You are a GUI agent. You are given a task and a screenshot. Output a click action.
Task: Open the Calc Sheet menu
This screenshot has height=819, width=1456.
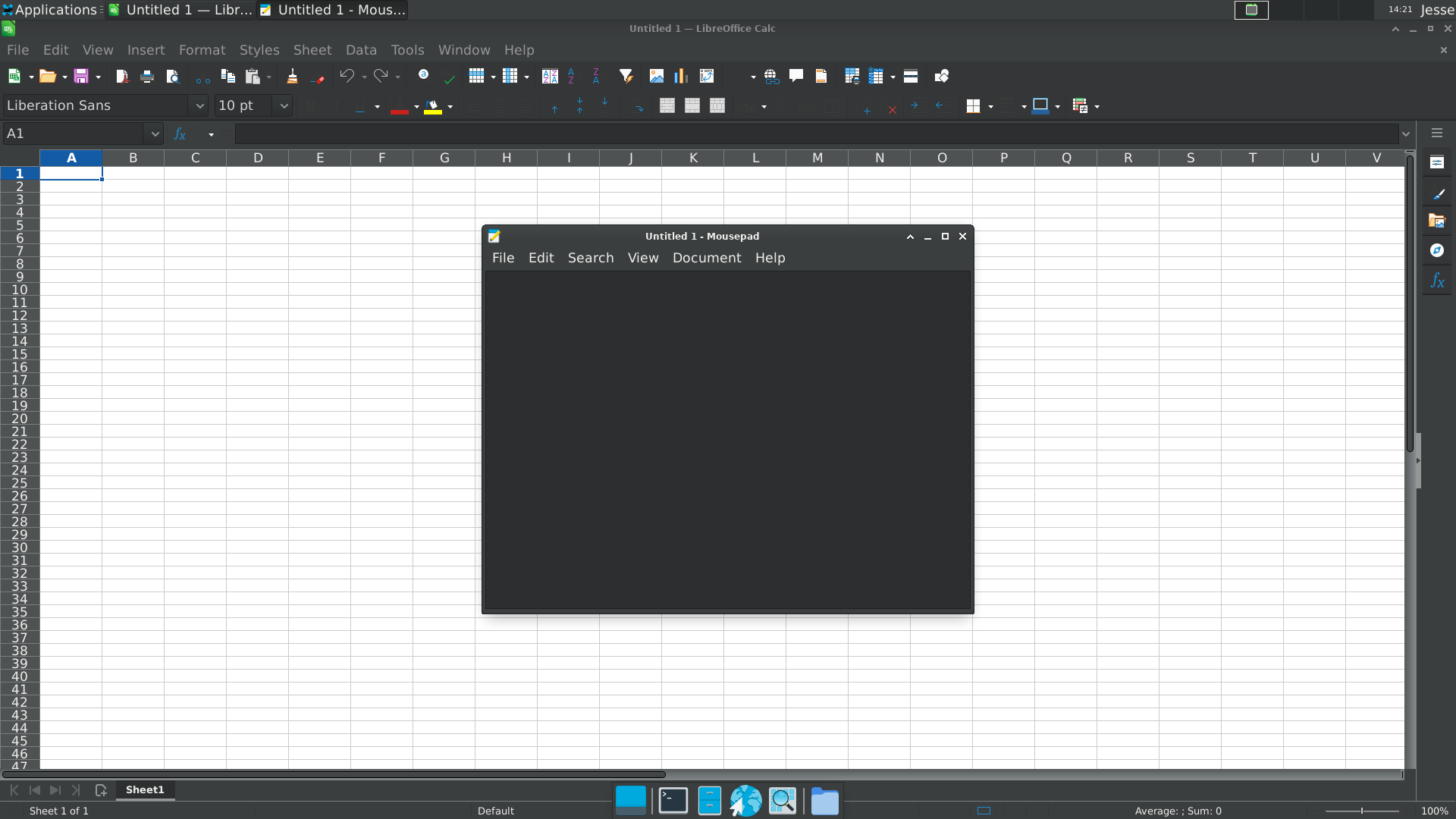click(x=312, y=50)
